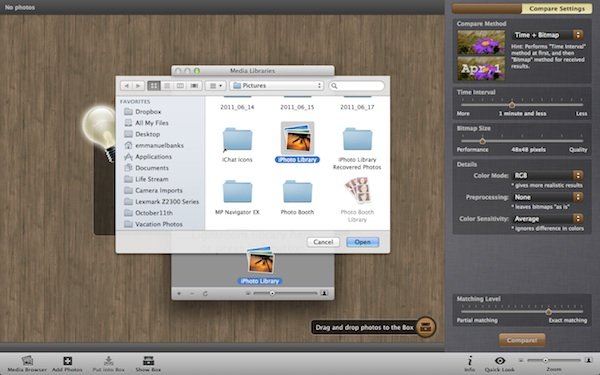Click the large zoom icon in bottom toolbar
The image size is (600, 375).
(x=589, y=360)
